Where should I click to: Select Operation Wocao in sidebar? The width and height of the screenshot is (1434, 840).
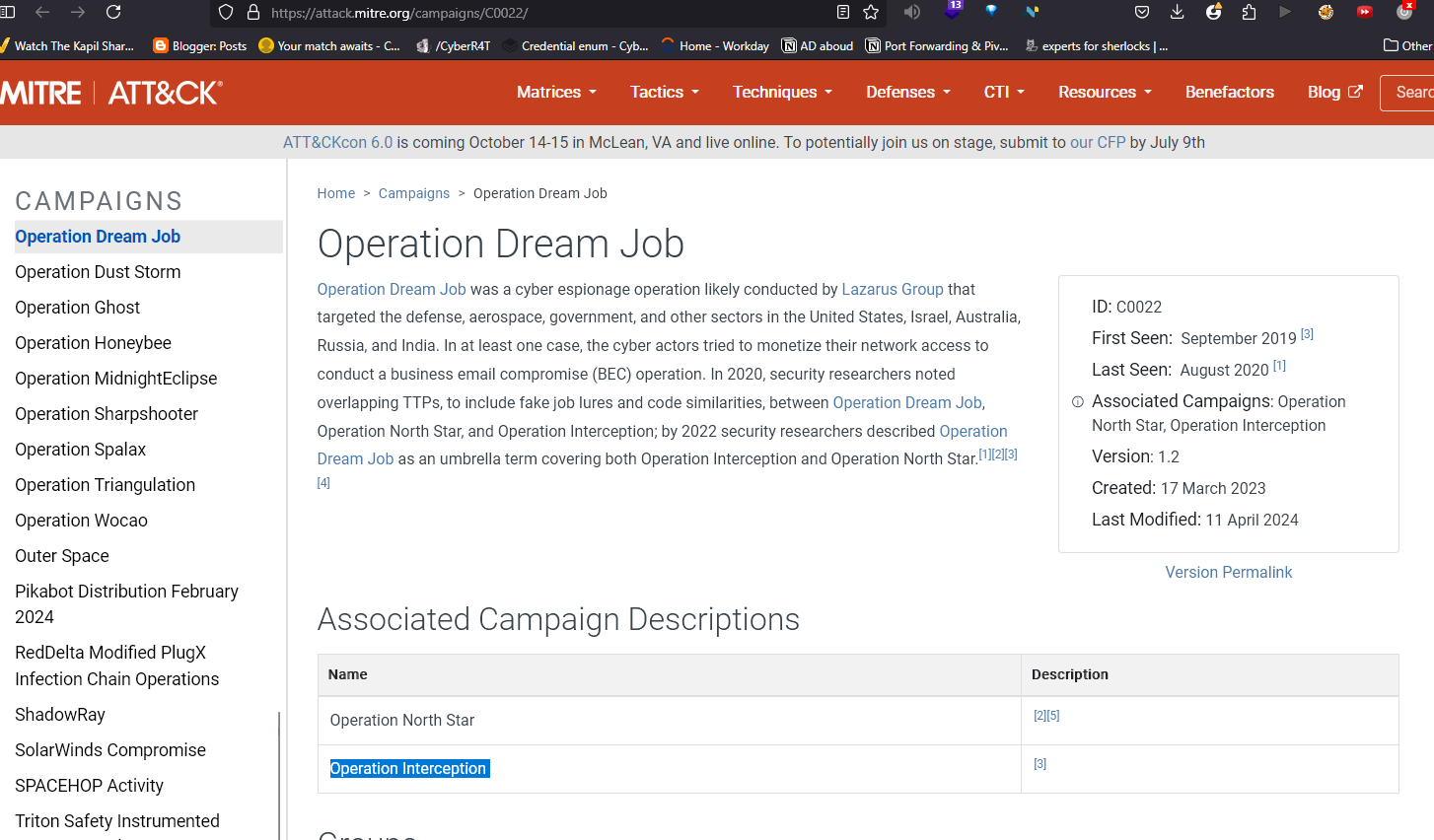coord(82,521)
